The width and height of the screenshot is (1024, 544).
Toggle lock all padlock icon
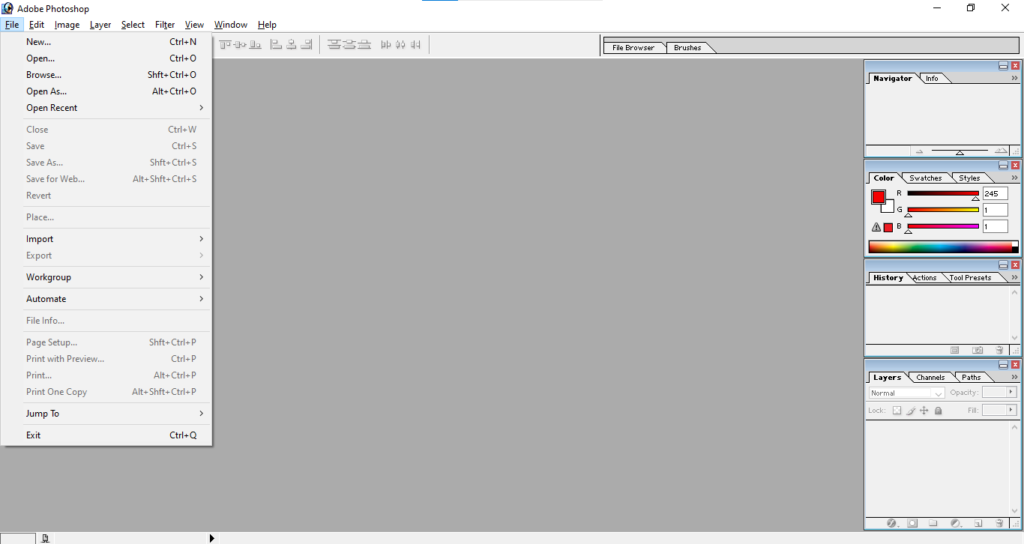(938, 411)
